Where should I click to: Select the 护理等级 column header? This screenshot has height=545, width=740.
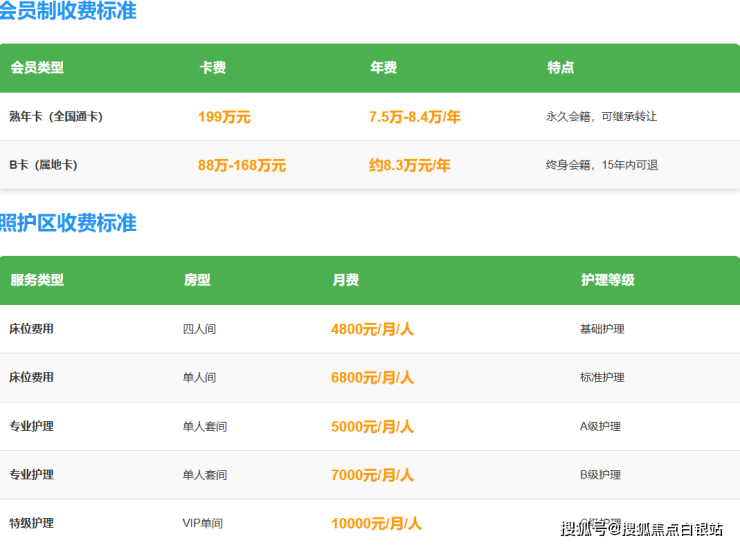[607, 280]
